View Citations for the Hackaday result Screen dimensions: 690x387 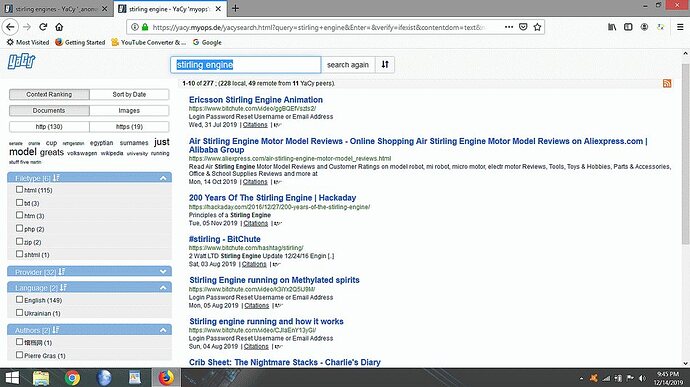click(256, 223)
